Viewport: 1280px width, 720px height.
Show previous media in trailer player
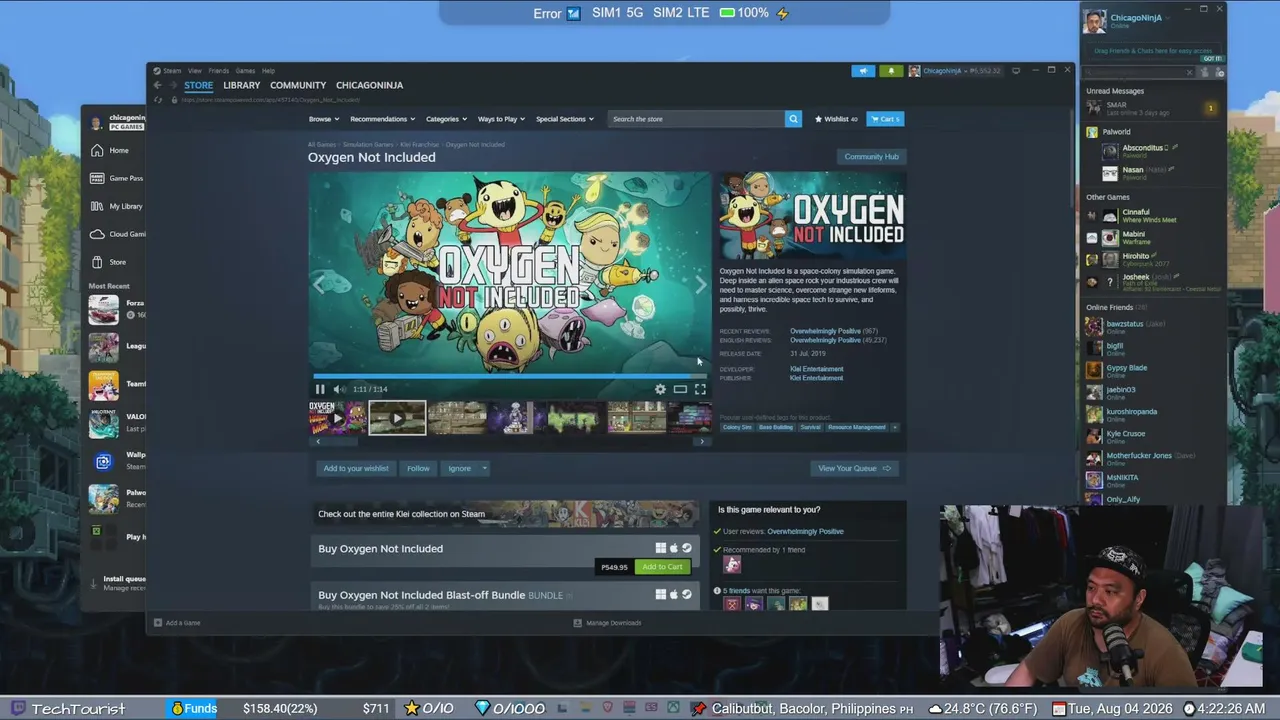point(320,285)
